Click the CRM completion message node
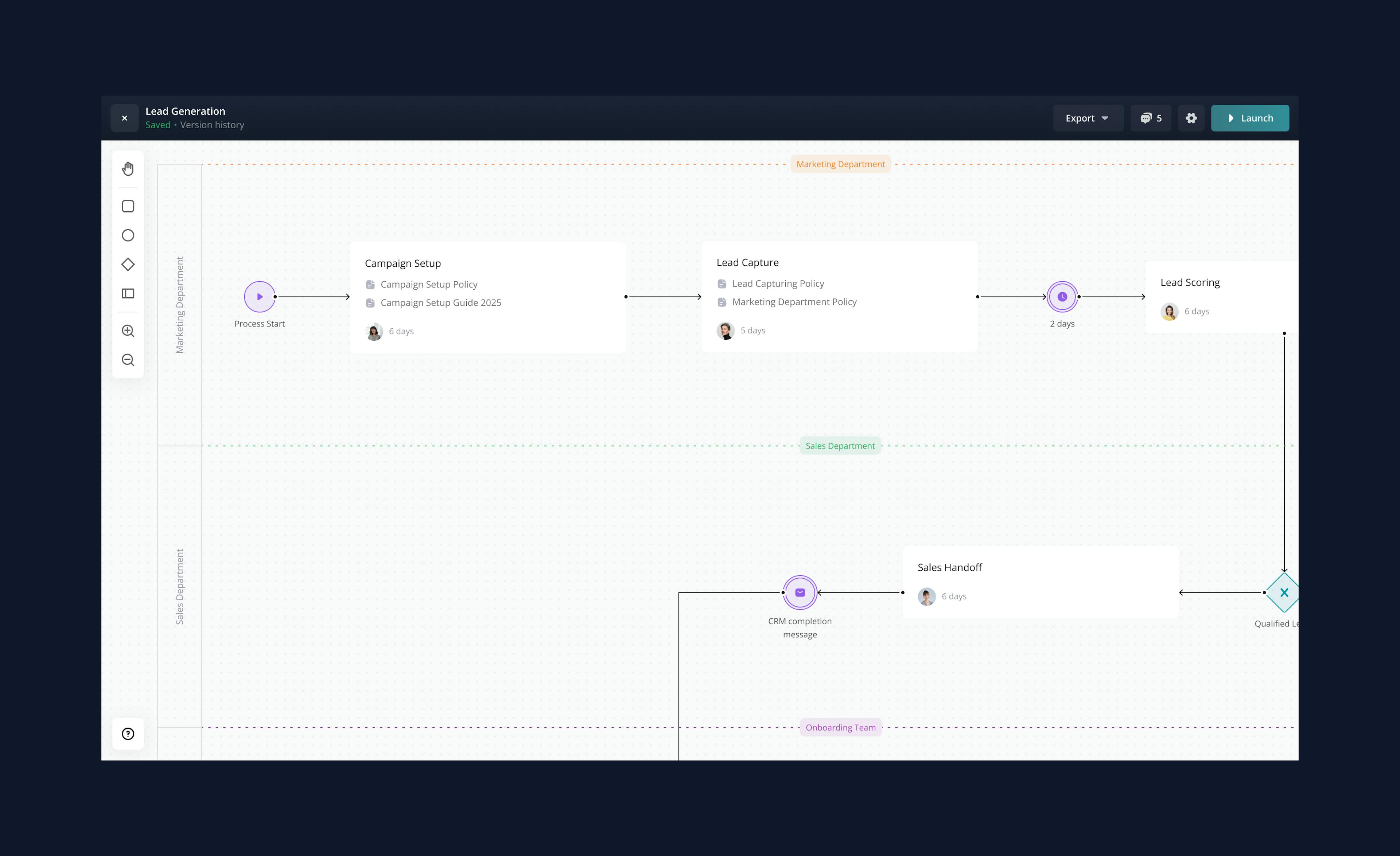This screenshot has height=856, width=1400. 800,592
